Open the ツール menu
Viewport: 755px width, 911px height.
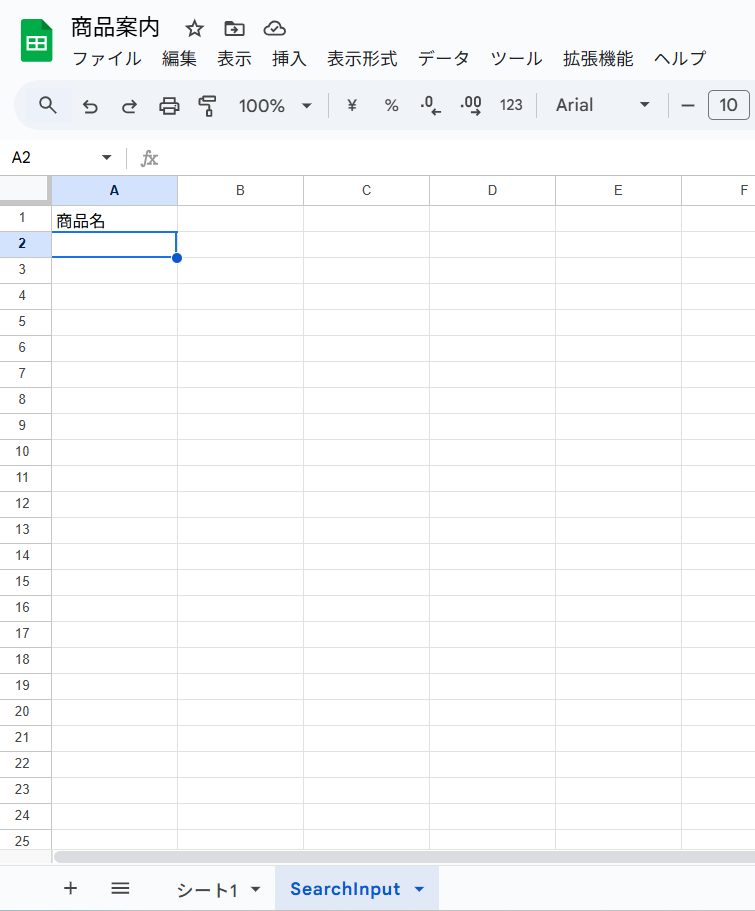point(516,59)
